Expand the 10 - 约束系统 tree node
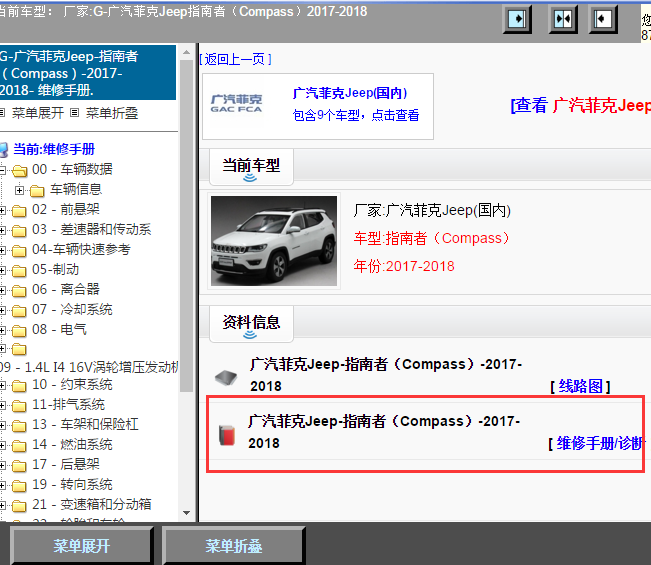 [x=2, y=386]
